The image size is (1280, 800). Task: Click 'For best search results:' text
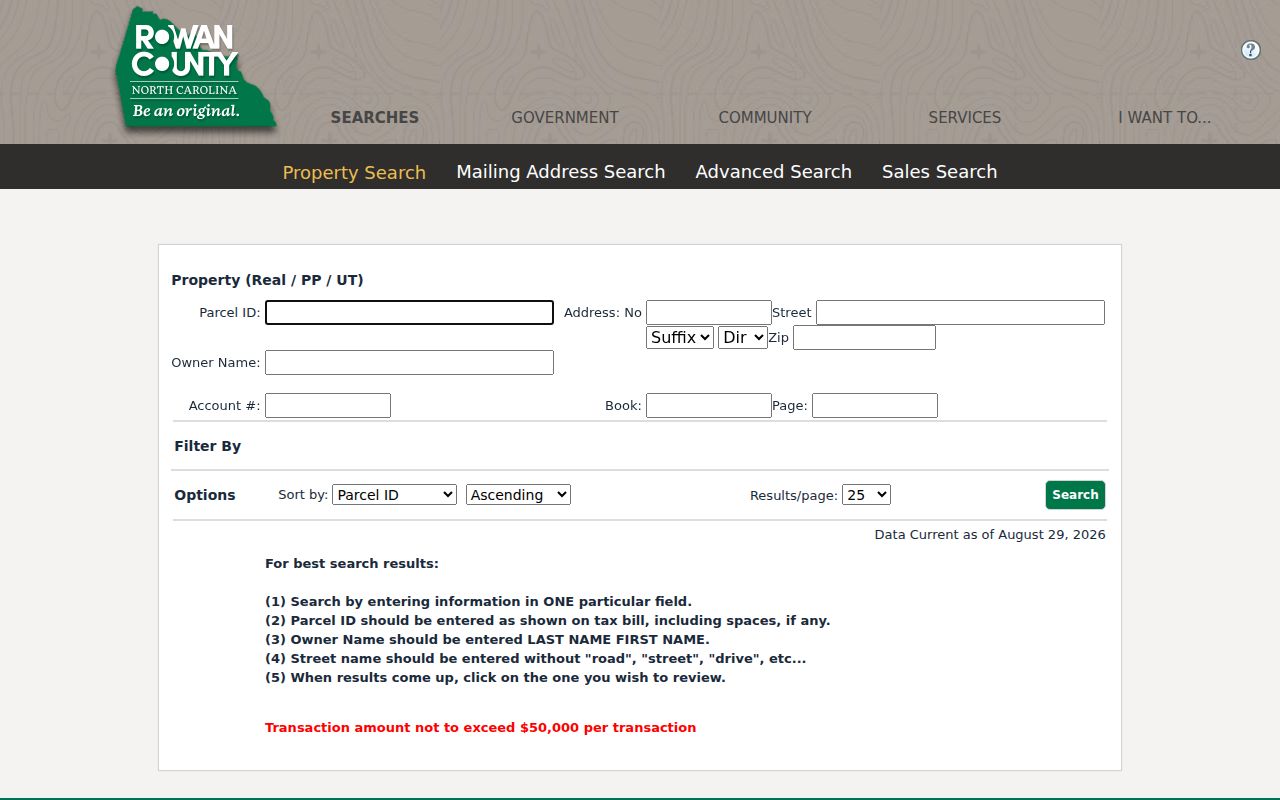click(x=352, y=563)
